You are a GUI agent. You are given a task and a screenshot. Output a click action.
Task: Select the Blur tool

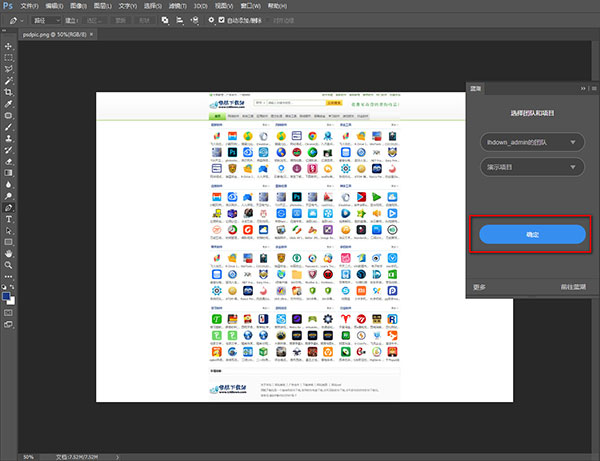(x=8, y=184)
